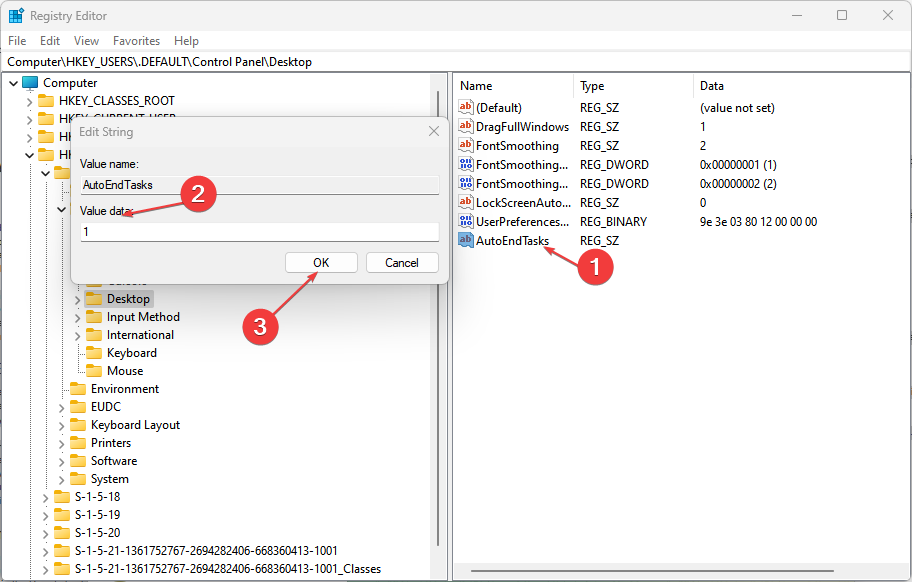Viewport: 912px width, 582px height.
Task: Expand the Desktop key
Action: click(x=77, y=300)
